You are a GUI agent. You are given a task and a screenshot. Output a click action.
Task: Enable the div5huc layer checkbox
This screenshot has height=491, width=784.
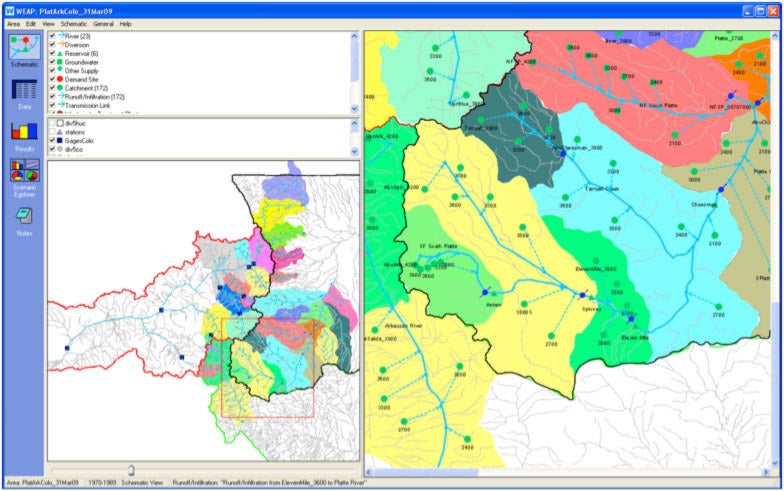52,123
